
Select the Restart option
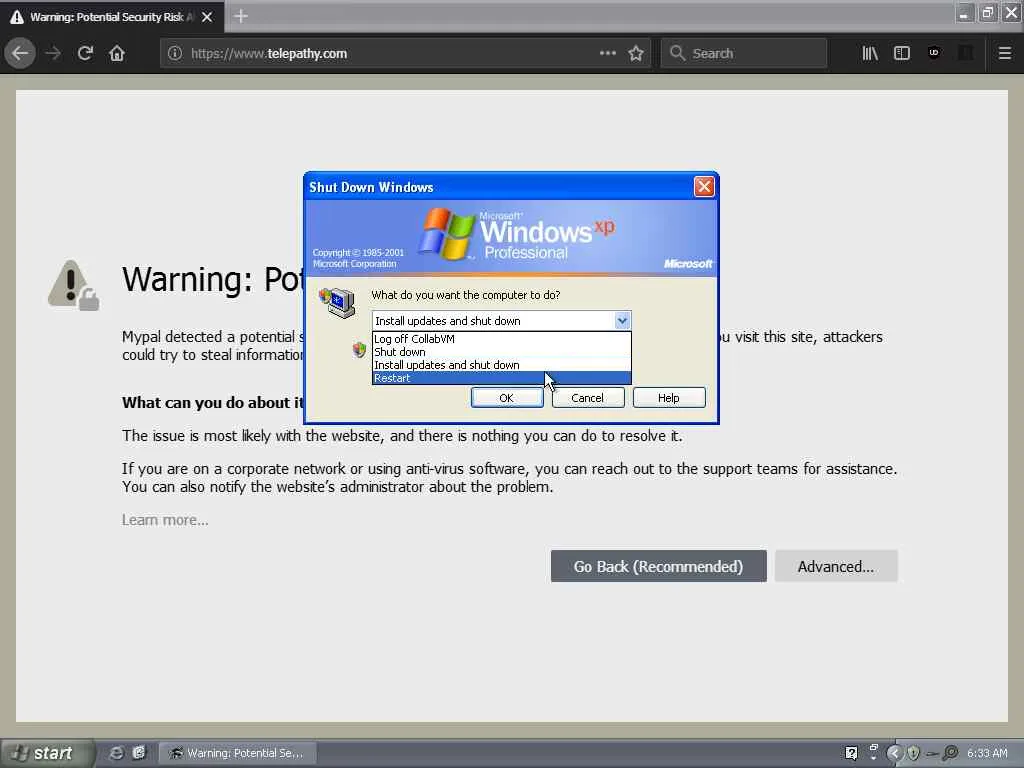tap(502, 378)
